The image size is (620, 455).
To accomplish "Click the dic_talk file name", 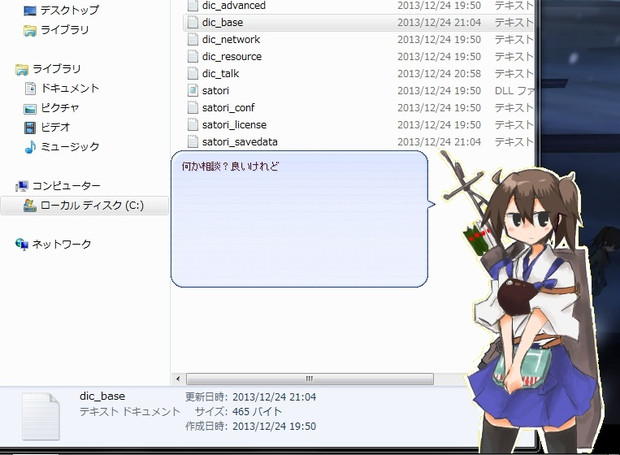I will pyautogui.click(x=221, y=74).
